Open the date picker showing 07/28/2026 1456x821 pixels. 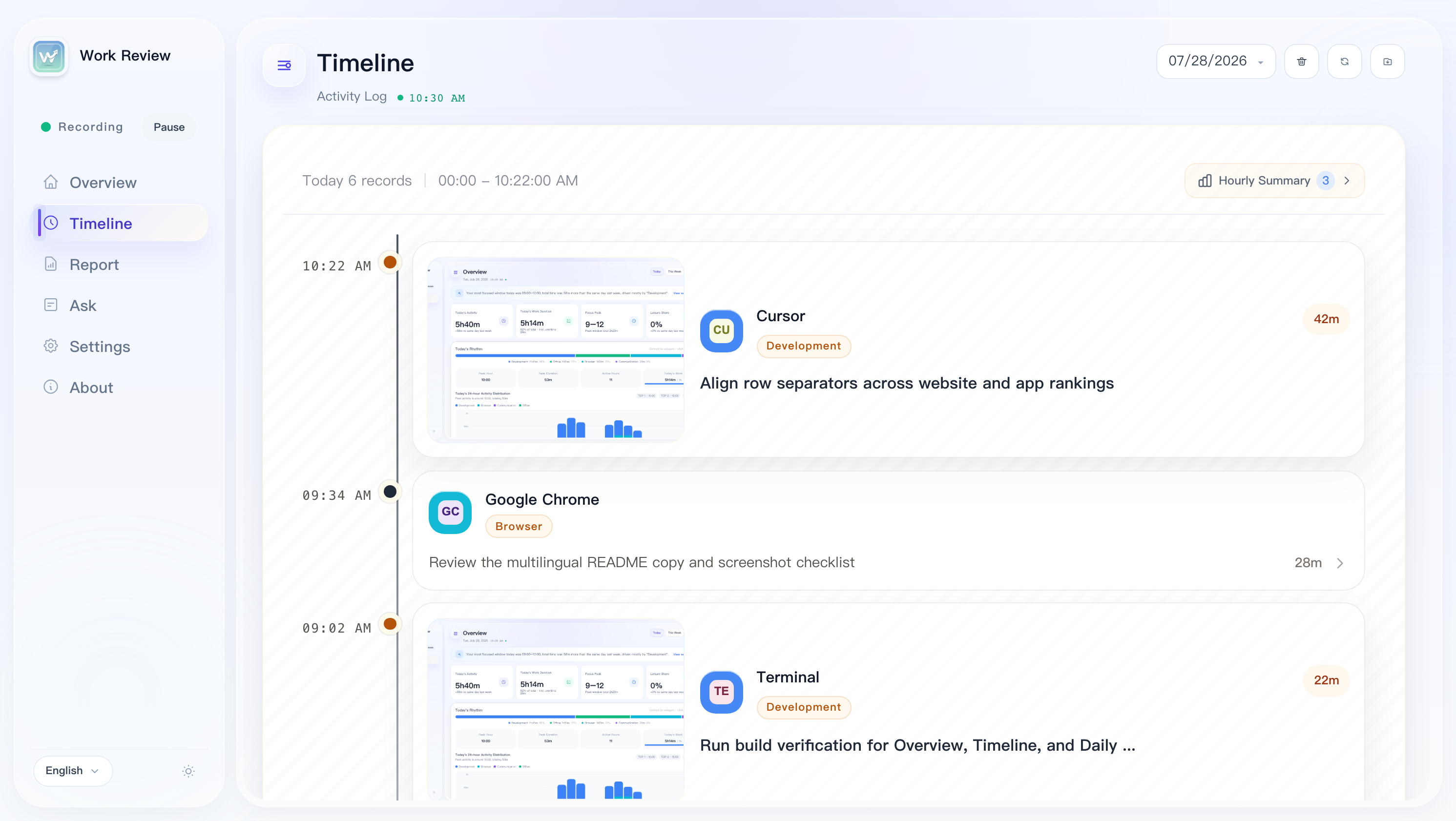[1216, 62]
